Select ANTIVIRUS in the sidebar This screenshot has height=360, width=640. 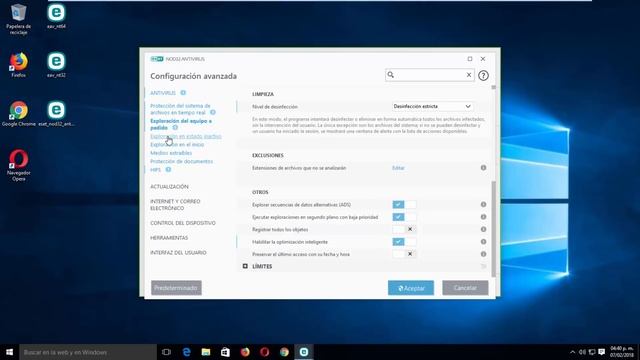(x=163, y=93)
